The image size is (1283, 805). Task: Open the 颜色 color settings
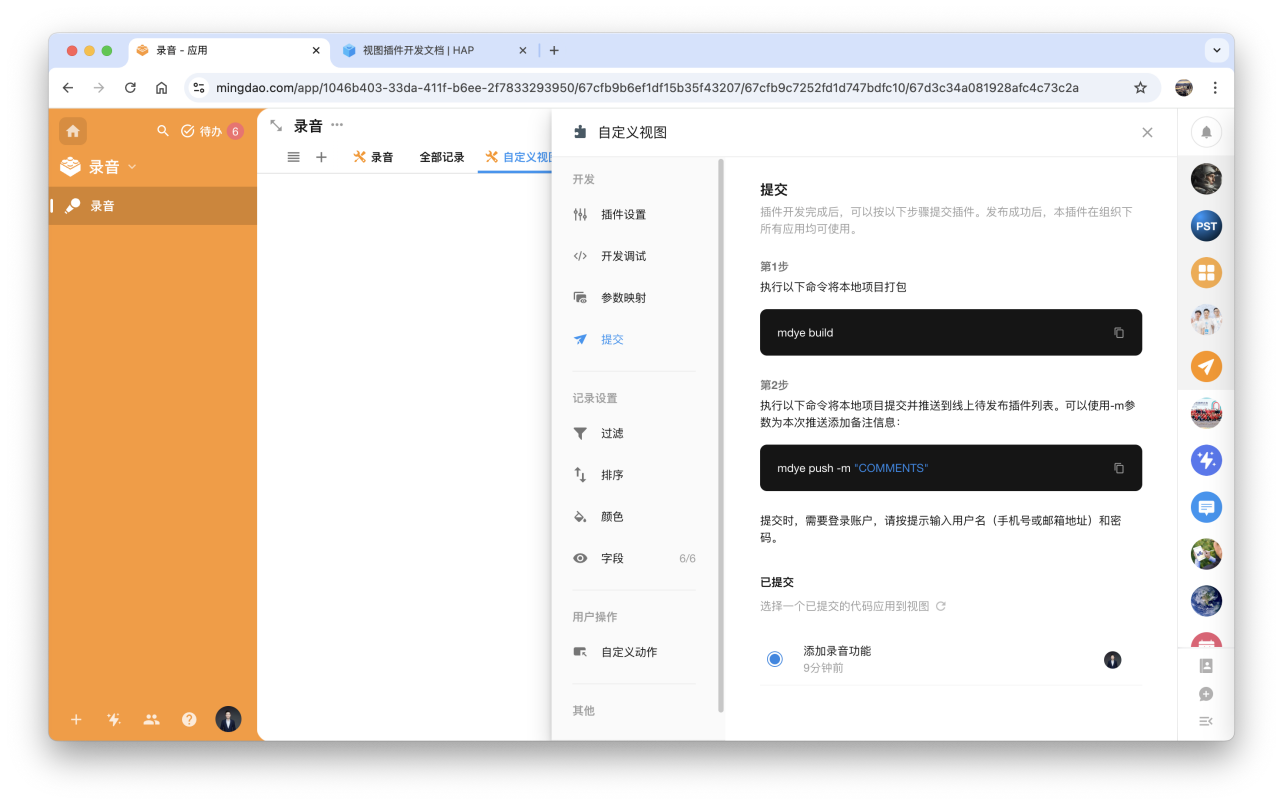[x=612, y=517]
